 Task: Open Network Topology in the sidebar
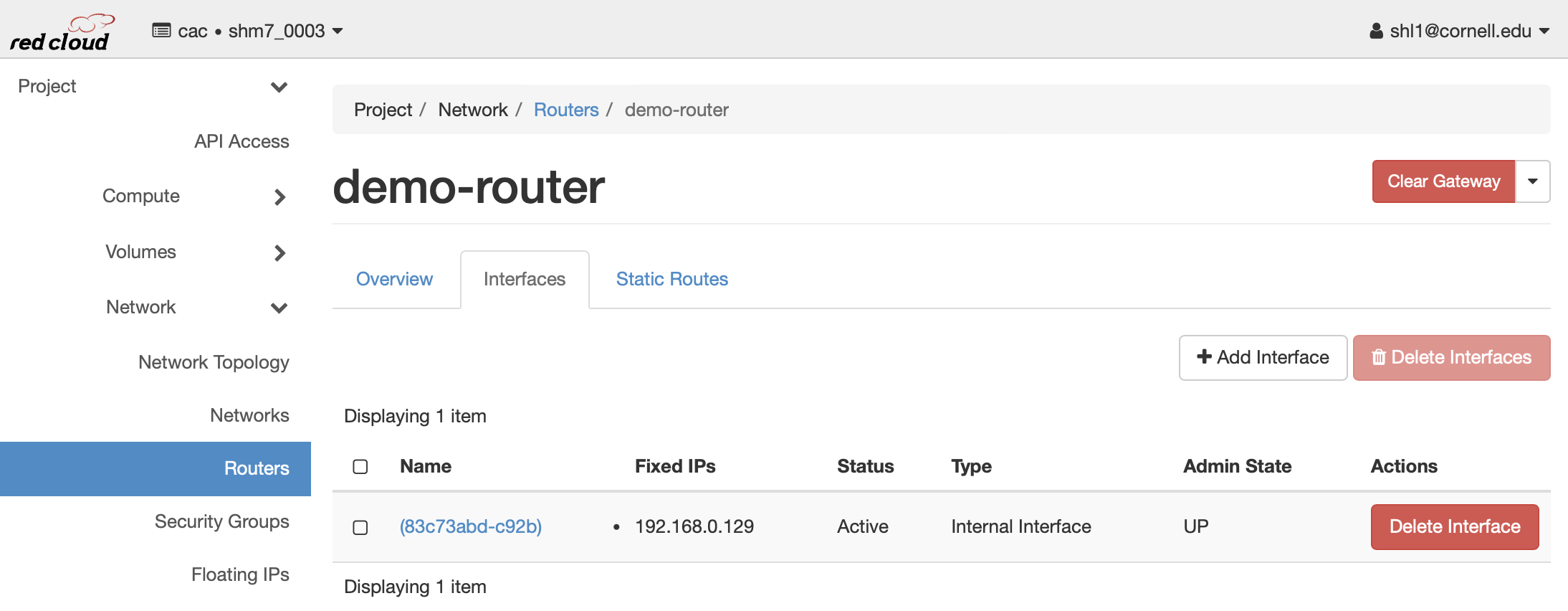pyautogui.click(x=214, y=362)
